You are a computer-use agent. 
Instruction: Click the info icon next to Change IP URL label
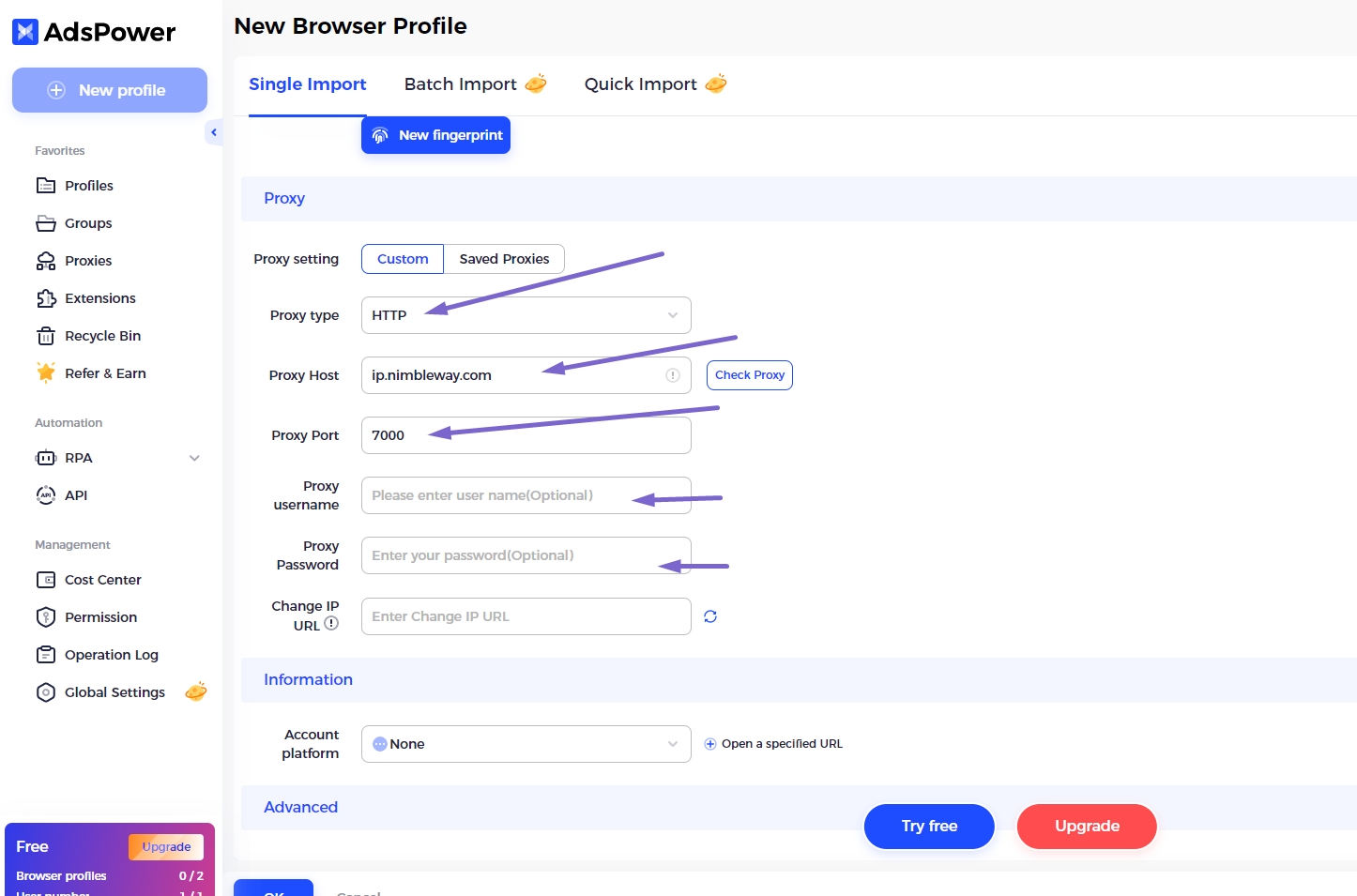point(331,624)
